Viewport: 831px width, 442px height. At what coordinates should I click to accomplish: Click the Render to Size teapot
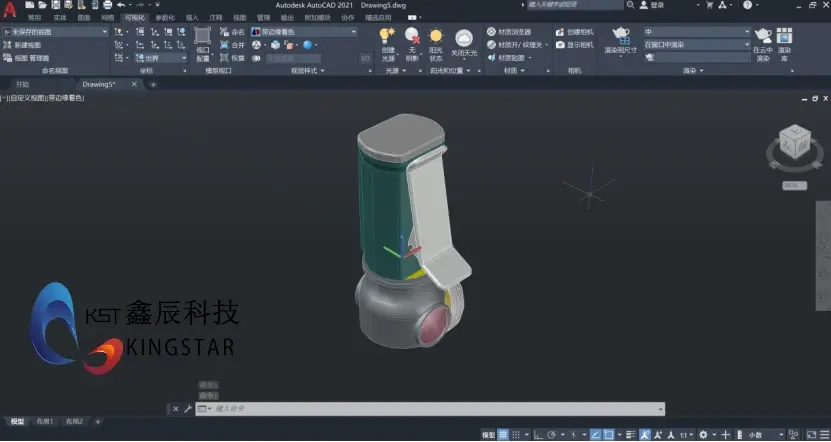621,35
